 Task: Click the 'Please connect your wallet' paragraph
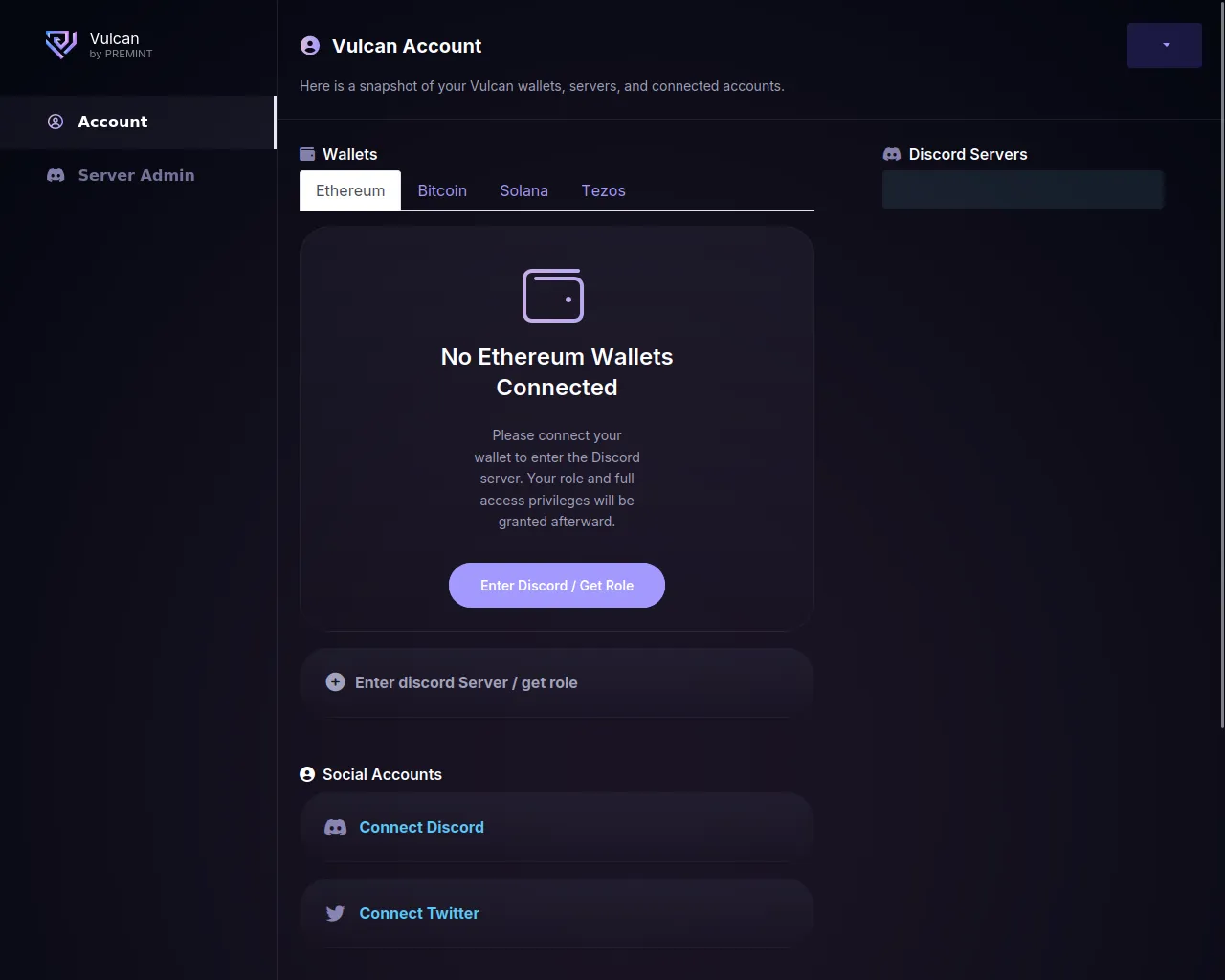tap(557, 479)
